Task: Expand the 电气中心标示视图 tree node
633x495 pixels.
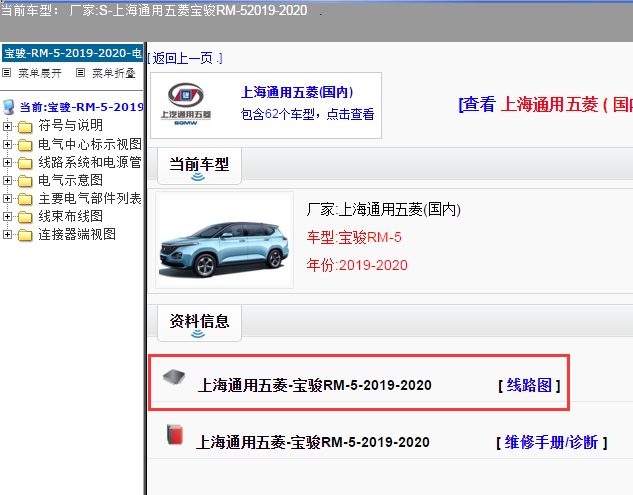Action: [7, 144]
